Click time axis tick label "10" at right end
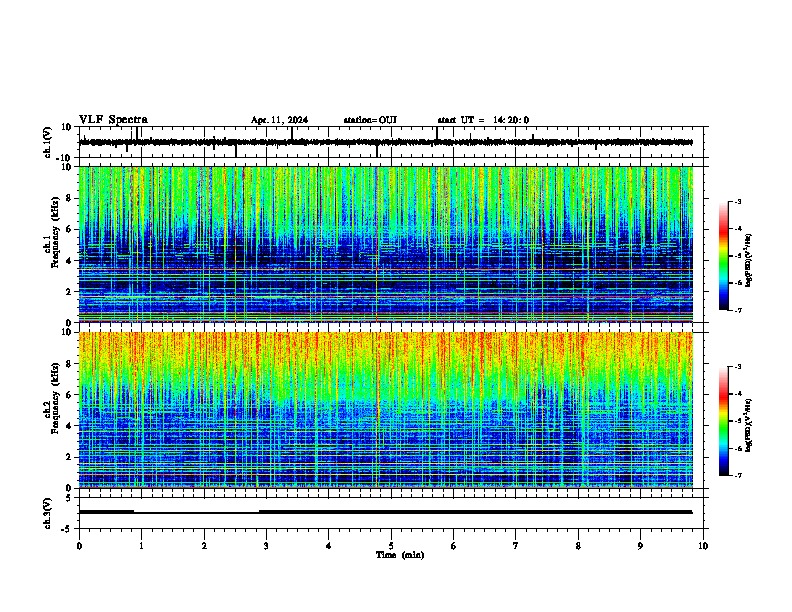This screenshot has width=792, height=612. (x=703, y=546)
